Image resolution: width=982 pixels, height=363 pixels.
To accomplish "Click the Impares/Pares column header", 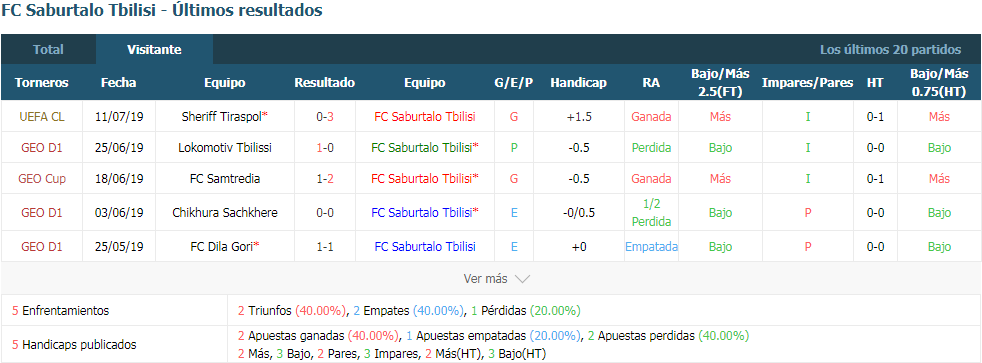I will tap(807, 83).
